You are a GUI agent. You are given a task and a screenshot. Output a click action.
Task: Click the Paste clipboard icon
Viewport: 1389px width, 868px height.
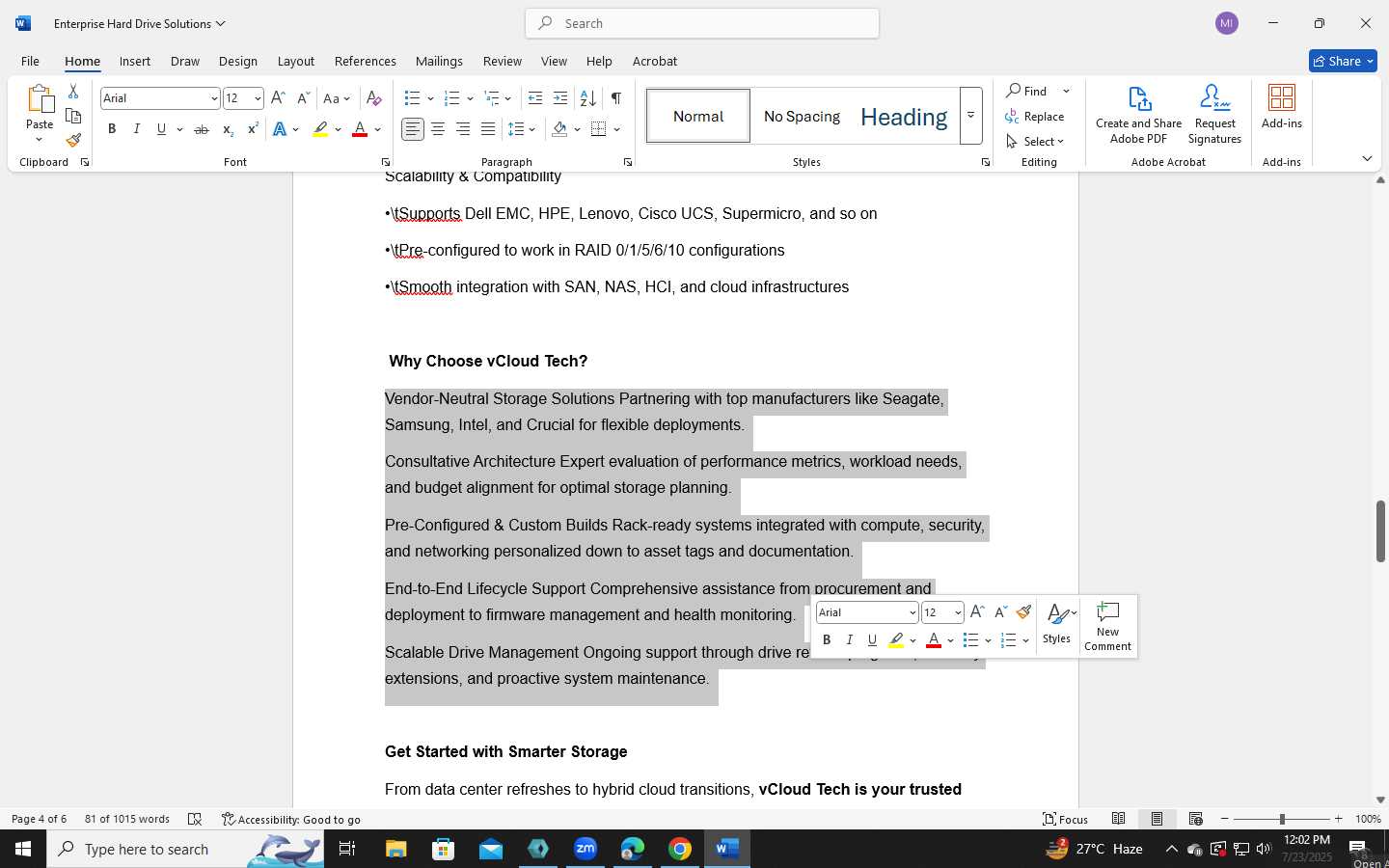pos(40,99)
